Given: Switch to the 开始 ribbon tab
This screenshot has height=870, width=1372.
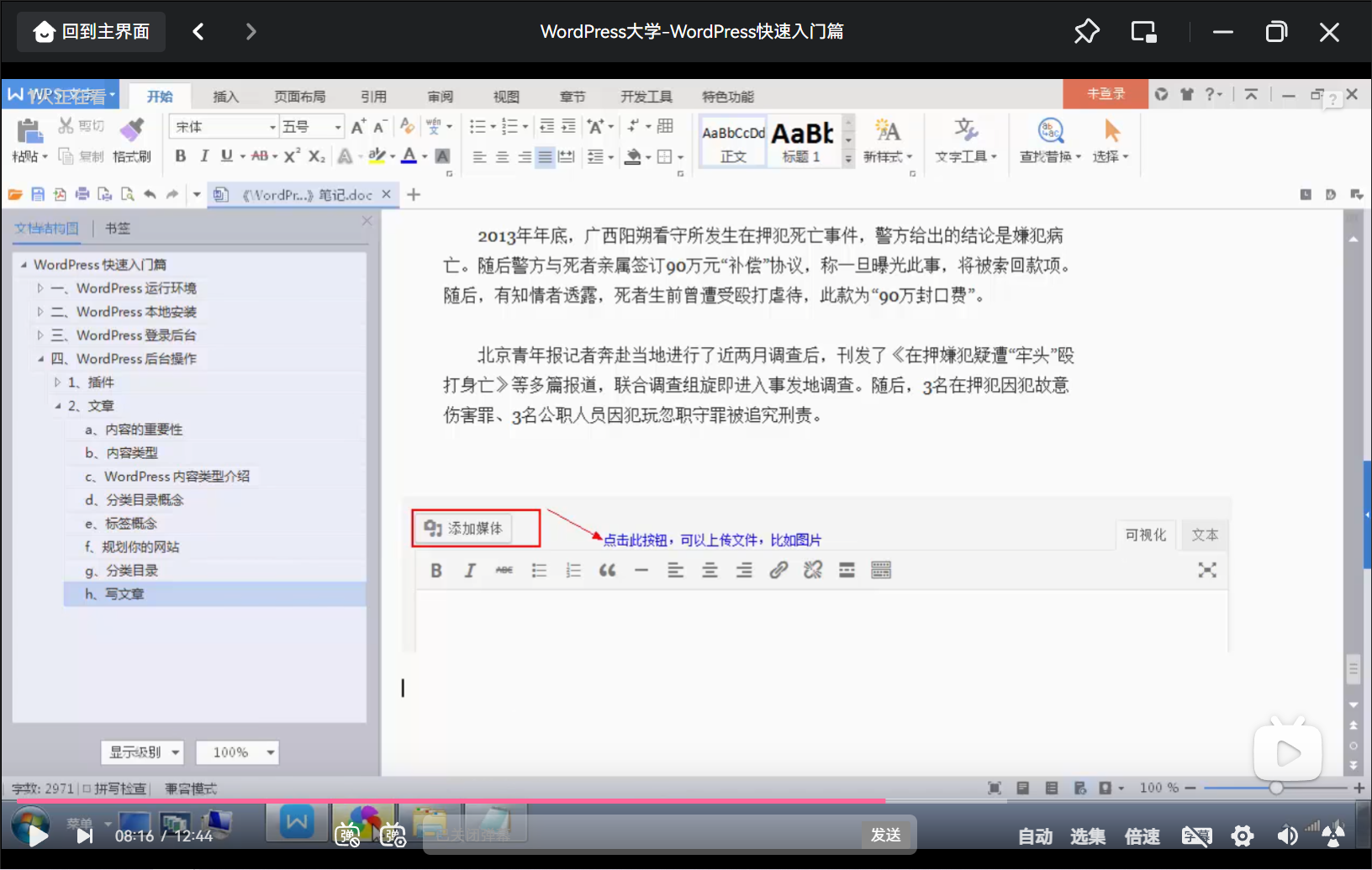Looking at the screenshot, I should point(160,96).
